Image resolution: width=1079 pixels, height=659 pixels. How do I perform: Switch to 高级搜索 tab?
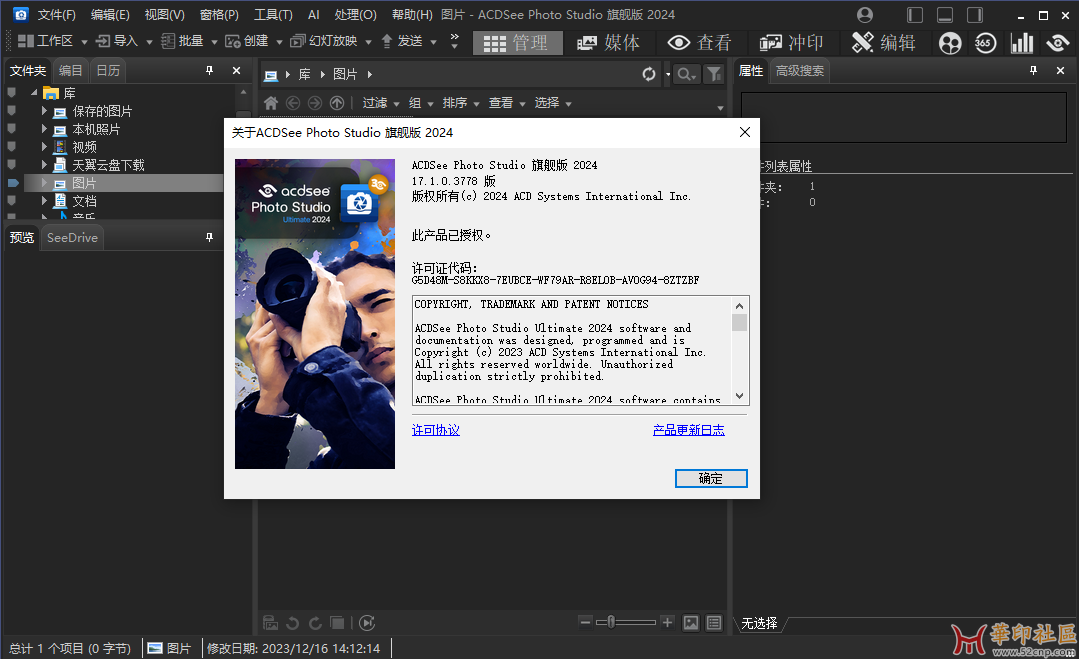(x=800, y=70)
